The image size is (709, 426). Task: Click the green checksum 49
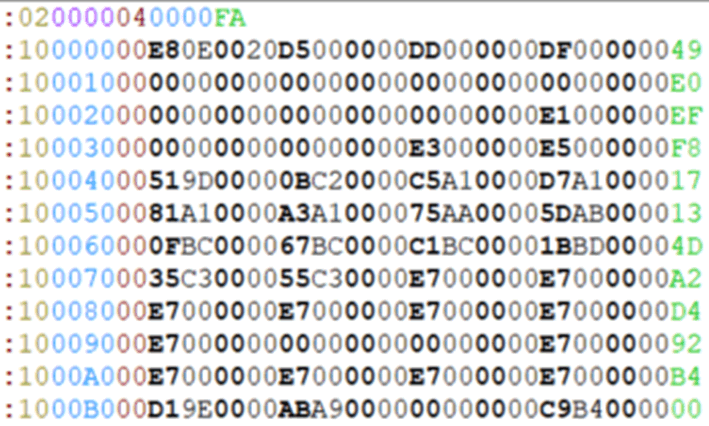tap(686, 51)
